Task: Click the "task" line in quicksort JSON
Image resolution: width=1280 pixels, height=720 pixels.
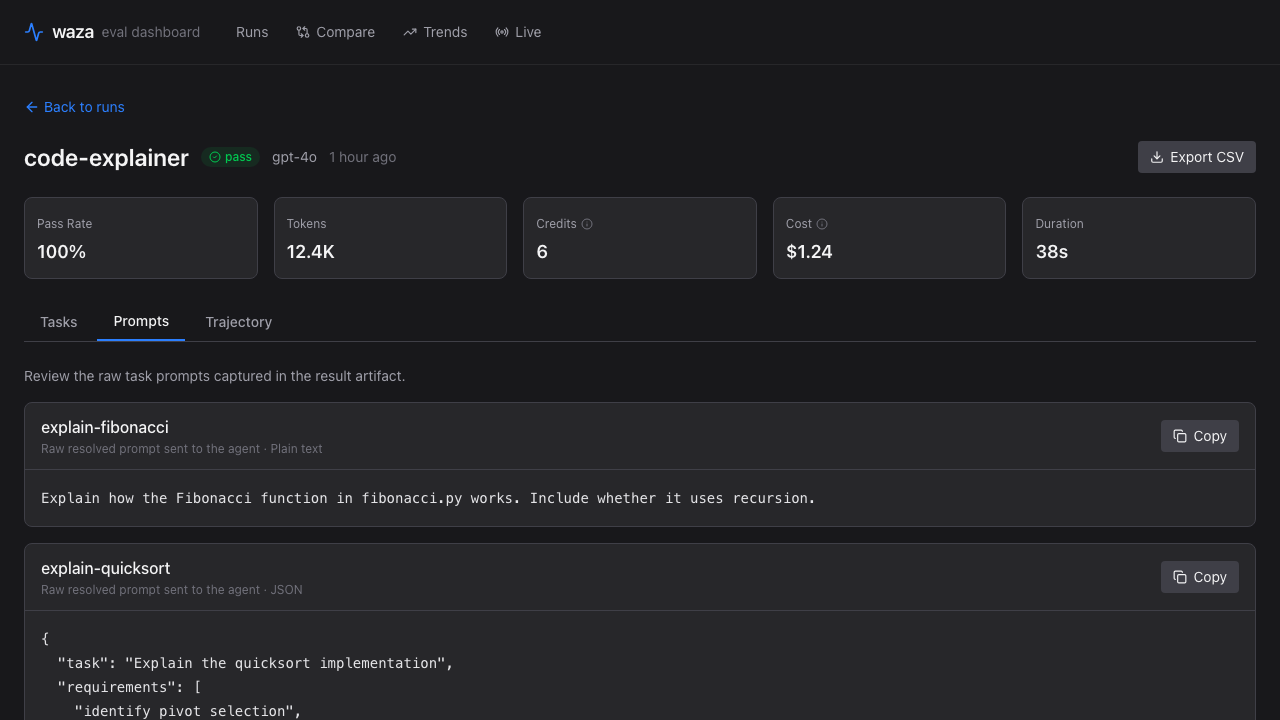Action: click(256, 663)
